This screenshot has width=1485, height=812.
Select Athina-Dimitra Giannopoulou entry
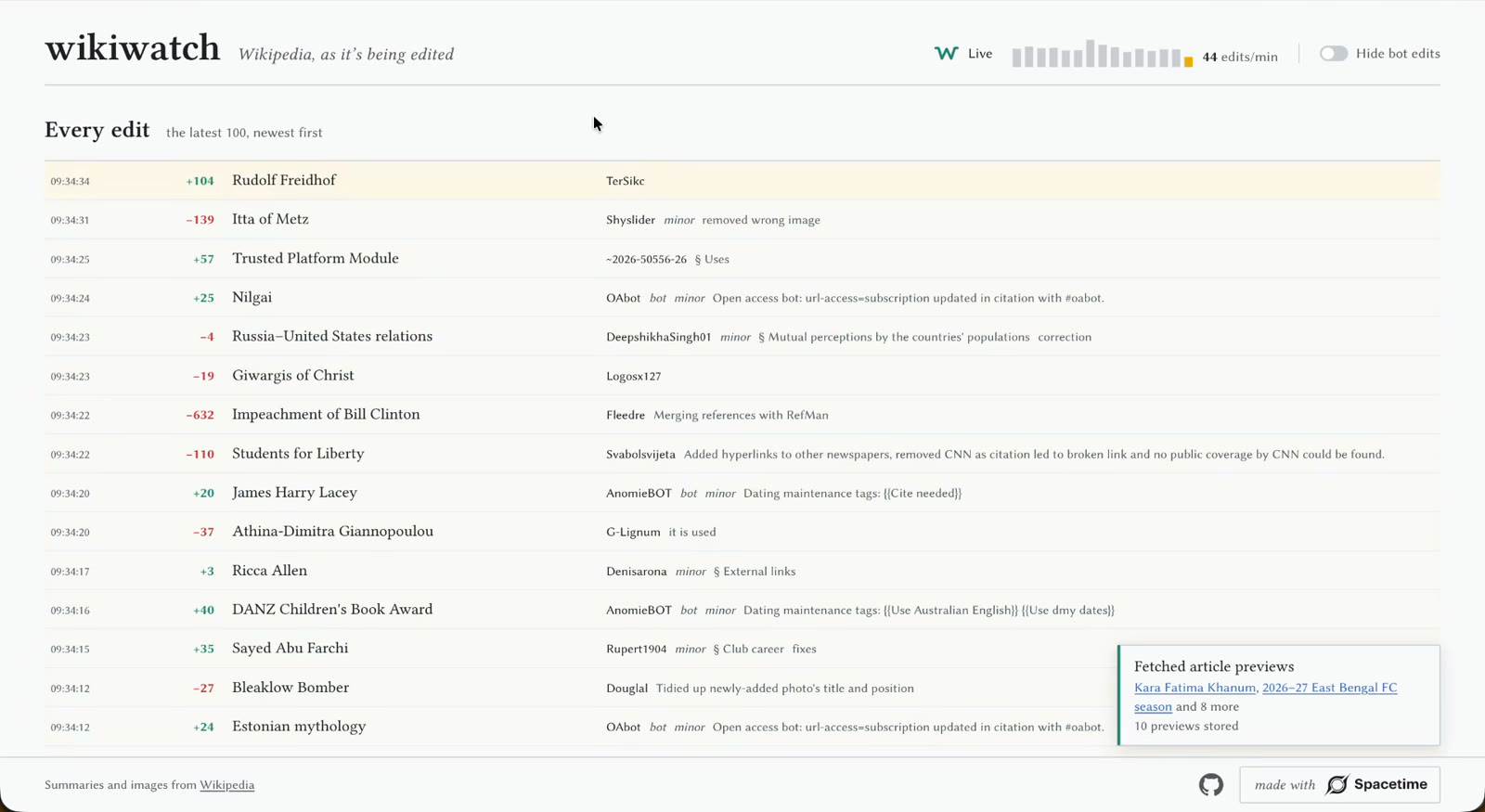click(x=332, y=531)
